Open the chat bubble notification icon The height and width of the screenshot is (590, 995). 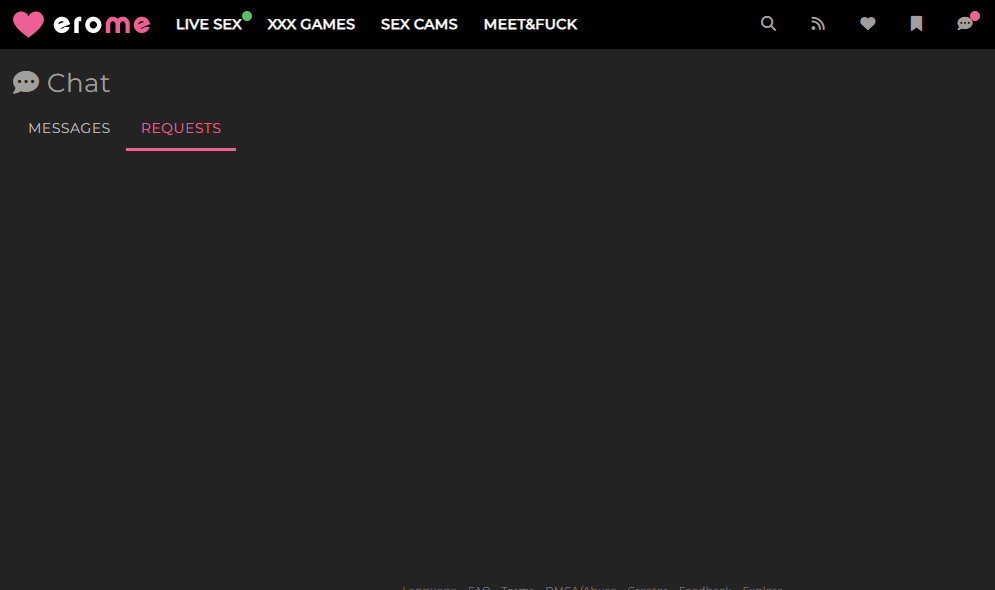(965, 23)
